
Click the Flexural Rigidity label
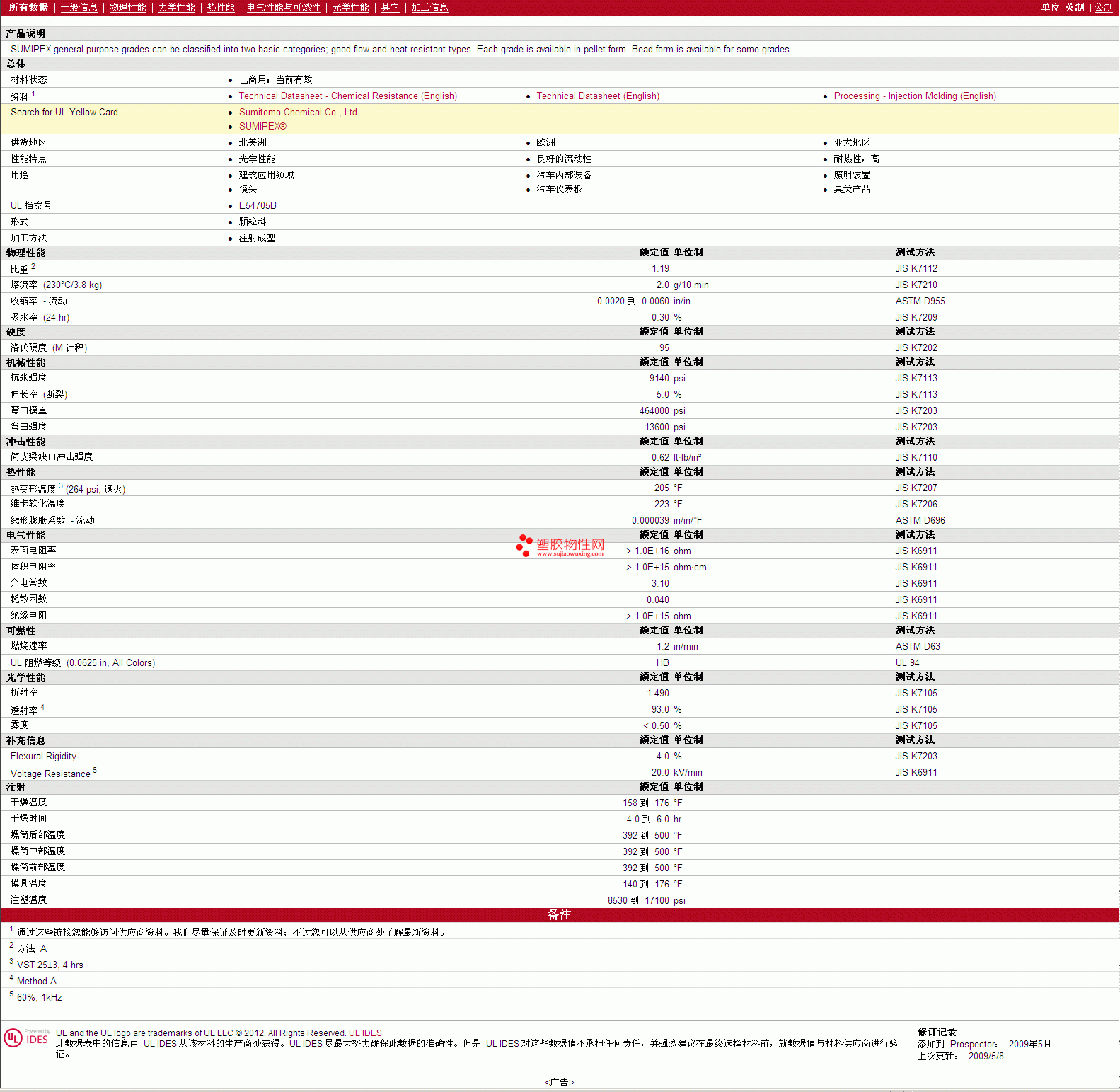click(x=43, y=757)
